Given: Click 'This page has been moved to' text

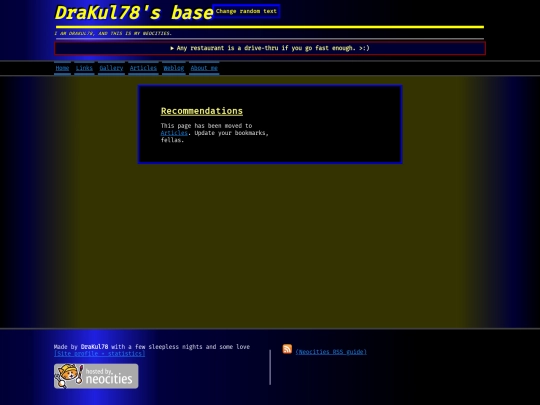Looking at the screenshot, I should click(206, 126).
